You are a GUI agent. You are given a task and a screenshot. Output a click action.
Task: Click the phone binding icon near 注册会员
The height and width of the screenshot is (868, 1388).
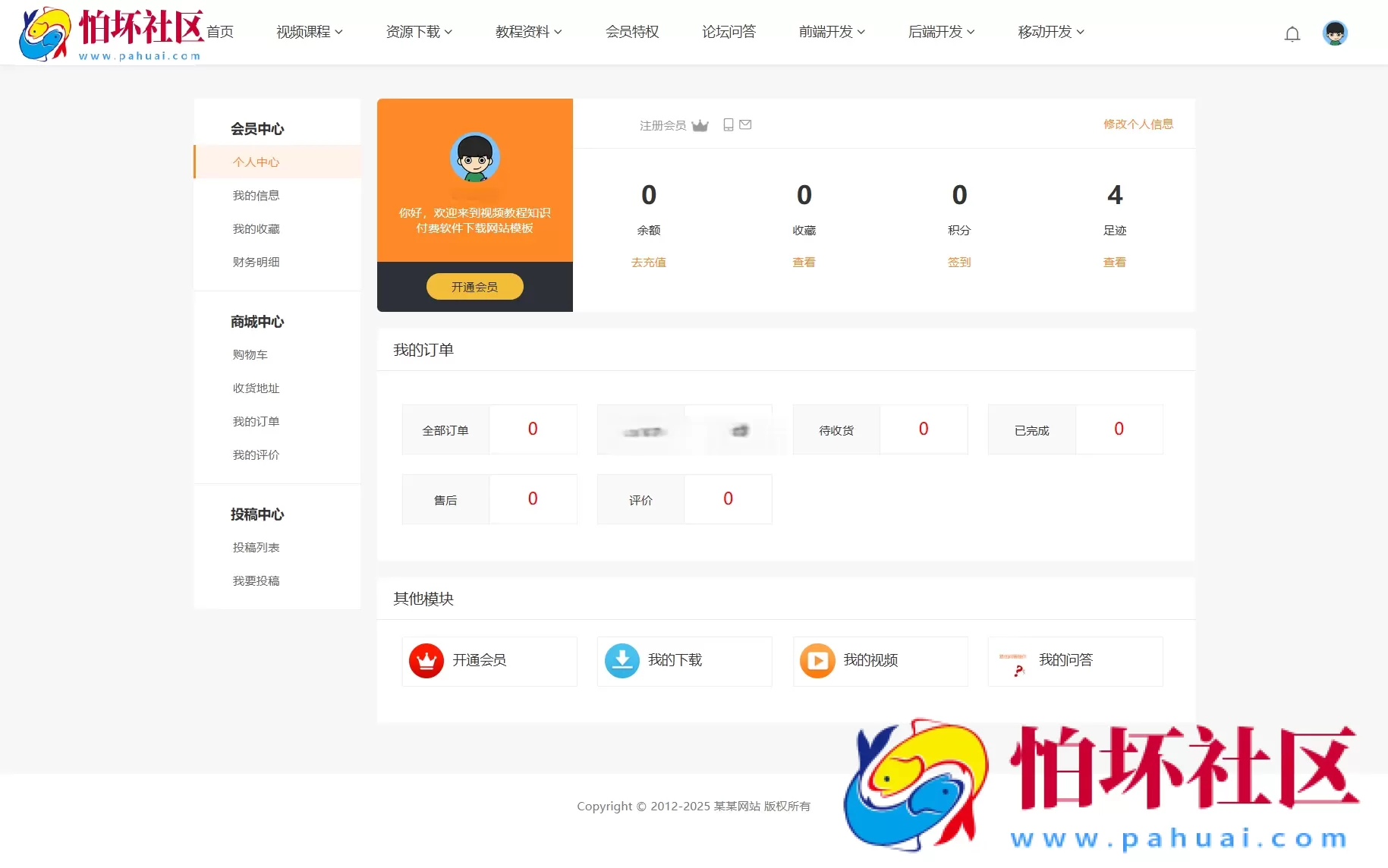point(728,124)
